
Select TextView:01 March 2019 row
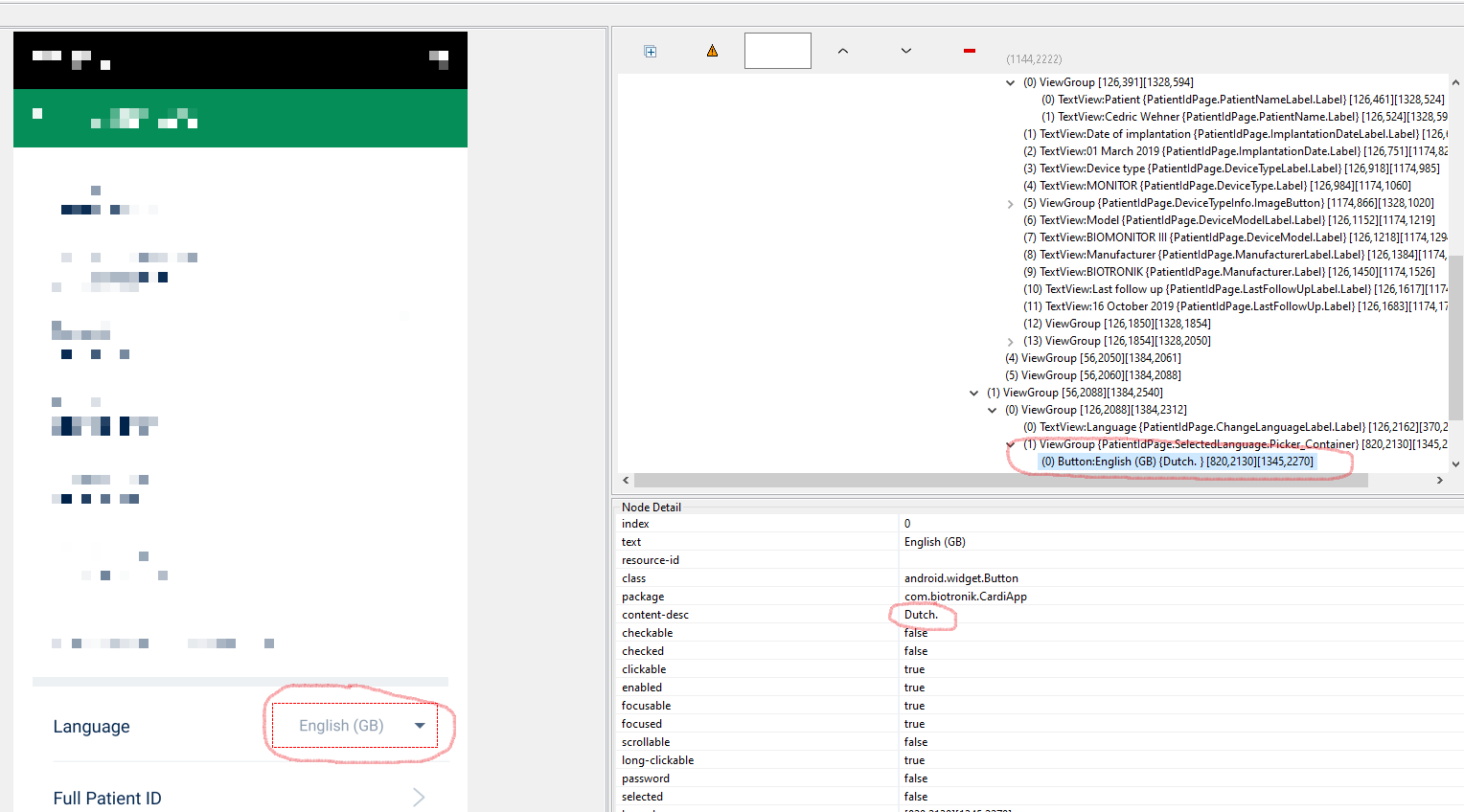1235,151
